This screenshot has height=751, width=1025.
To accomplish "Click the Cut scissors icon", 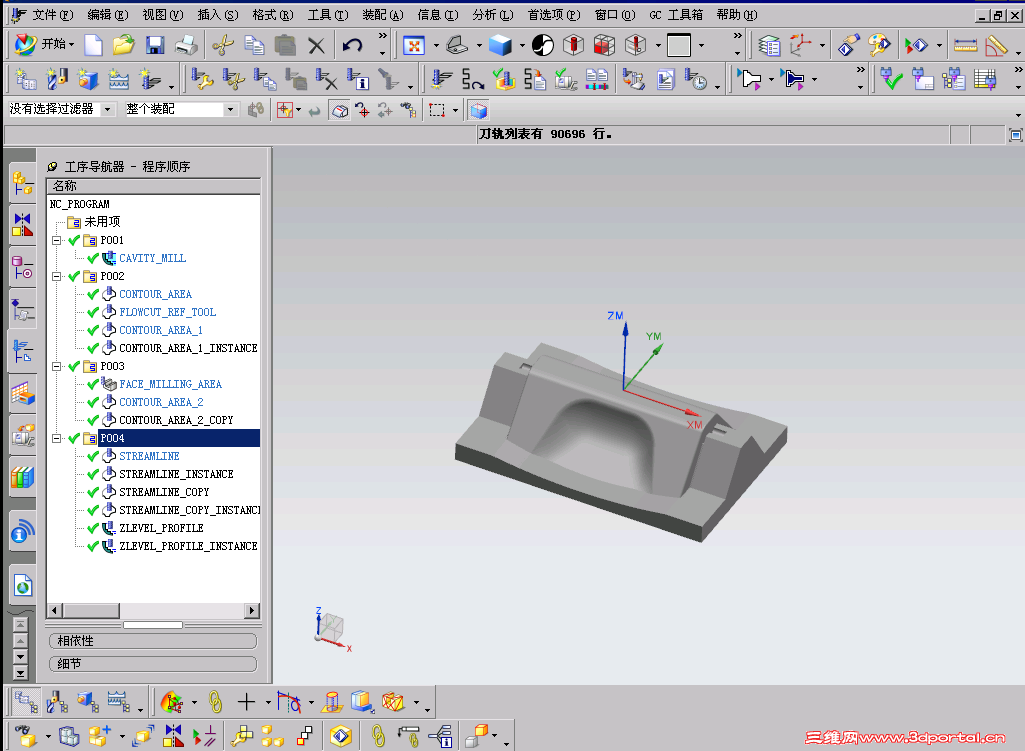I will click(223, 45).
